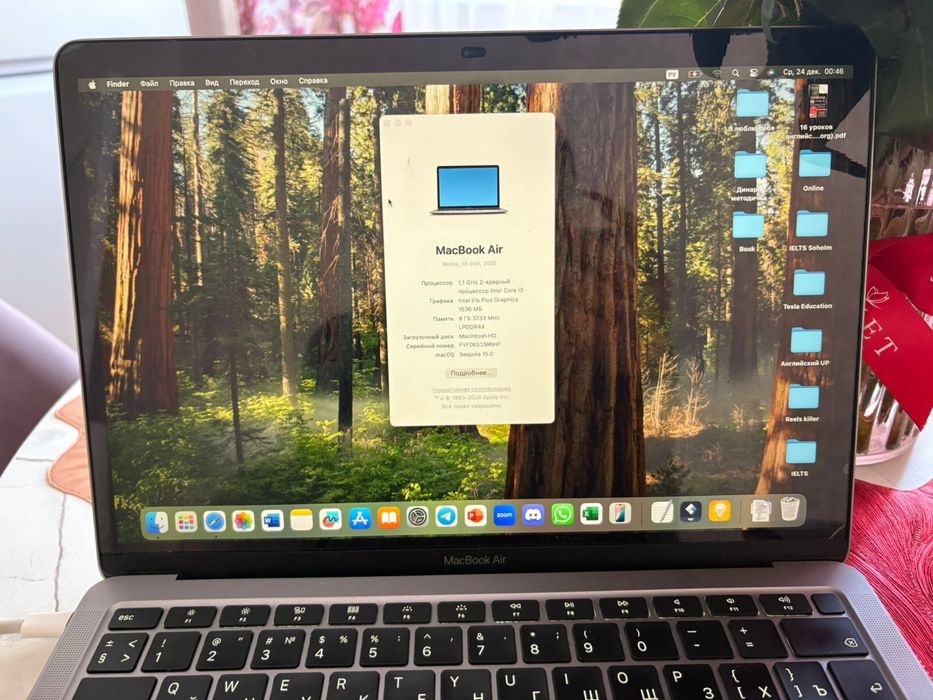The image size is (933, 700).
Task: Launch Microsoft Word from the dock
Action: (x=272, y=521)
